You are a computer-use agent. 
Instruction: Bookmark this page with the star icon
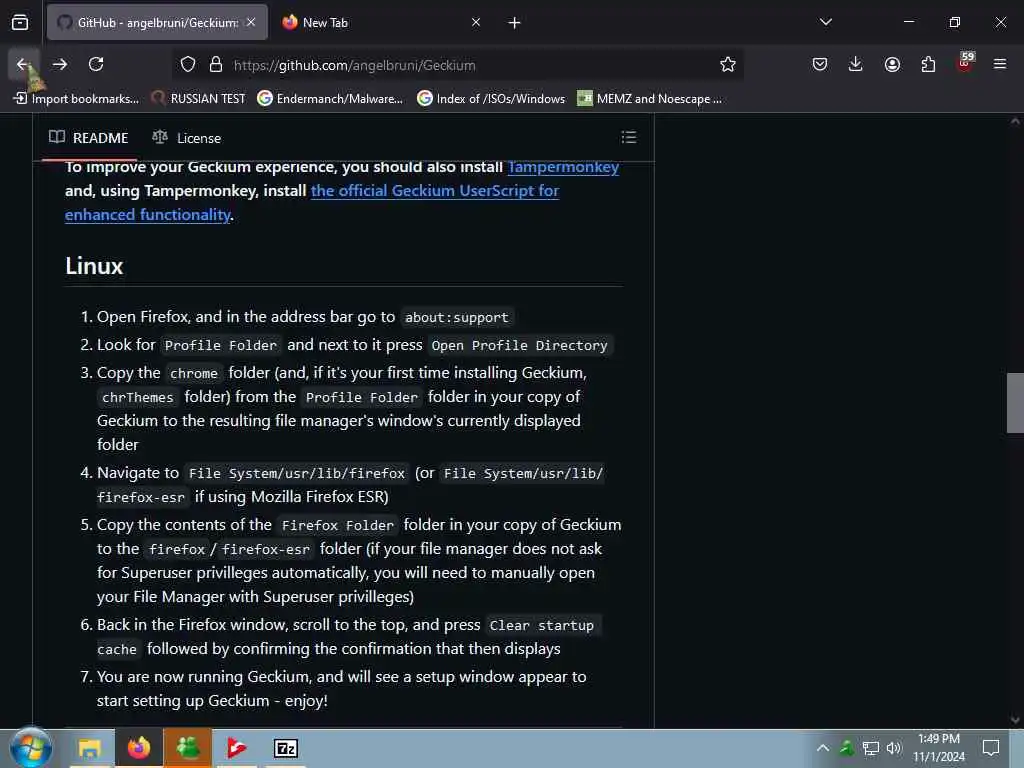pyautogui.click(x=728, y=65)
